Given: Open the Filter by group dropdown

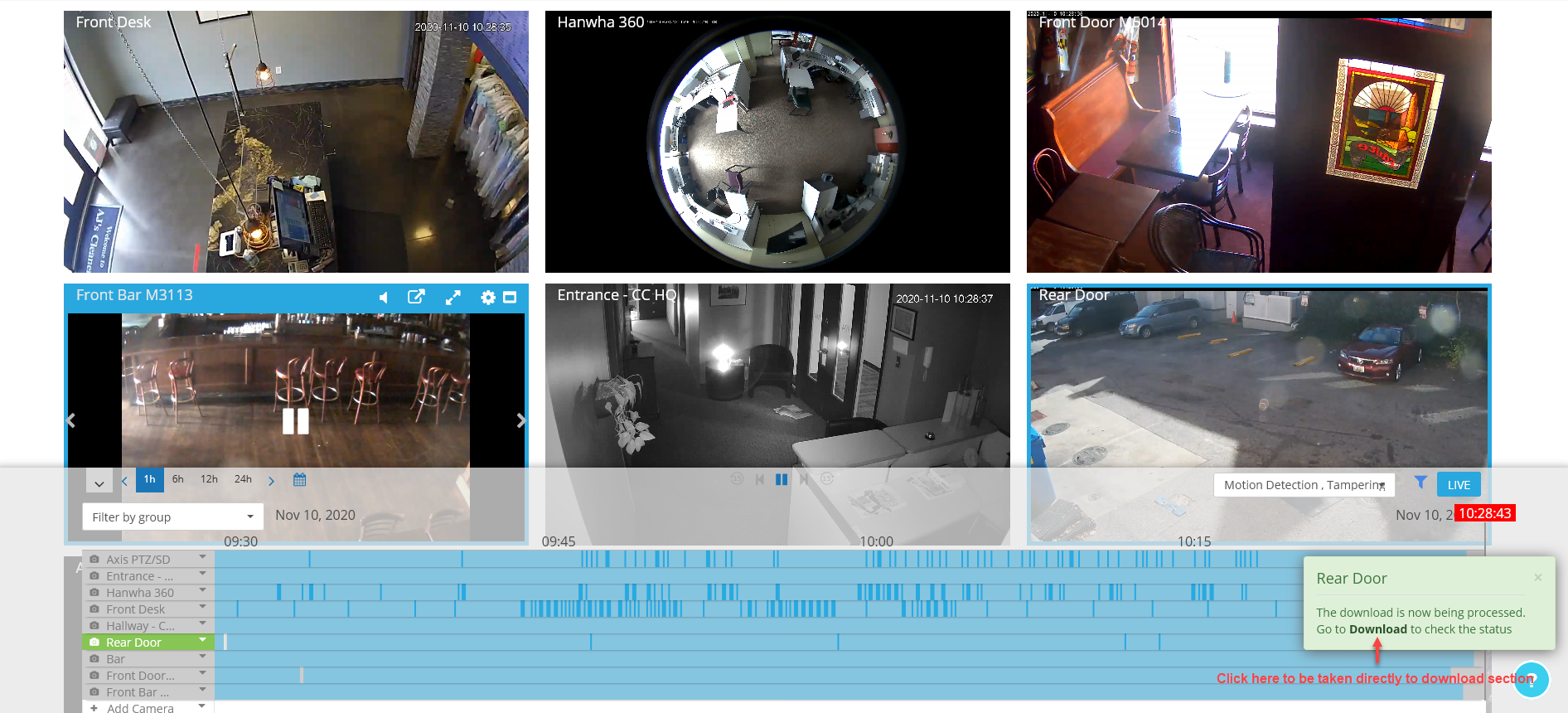Looking at the screenshot, I should 173,517.
